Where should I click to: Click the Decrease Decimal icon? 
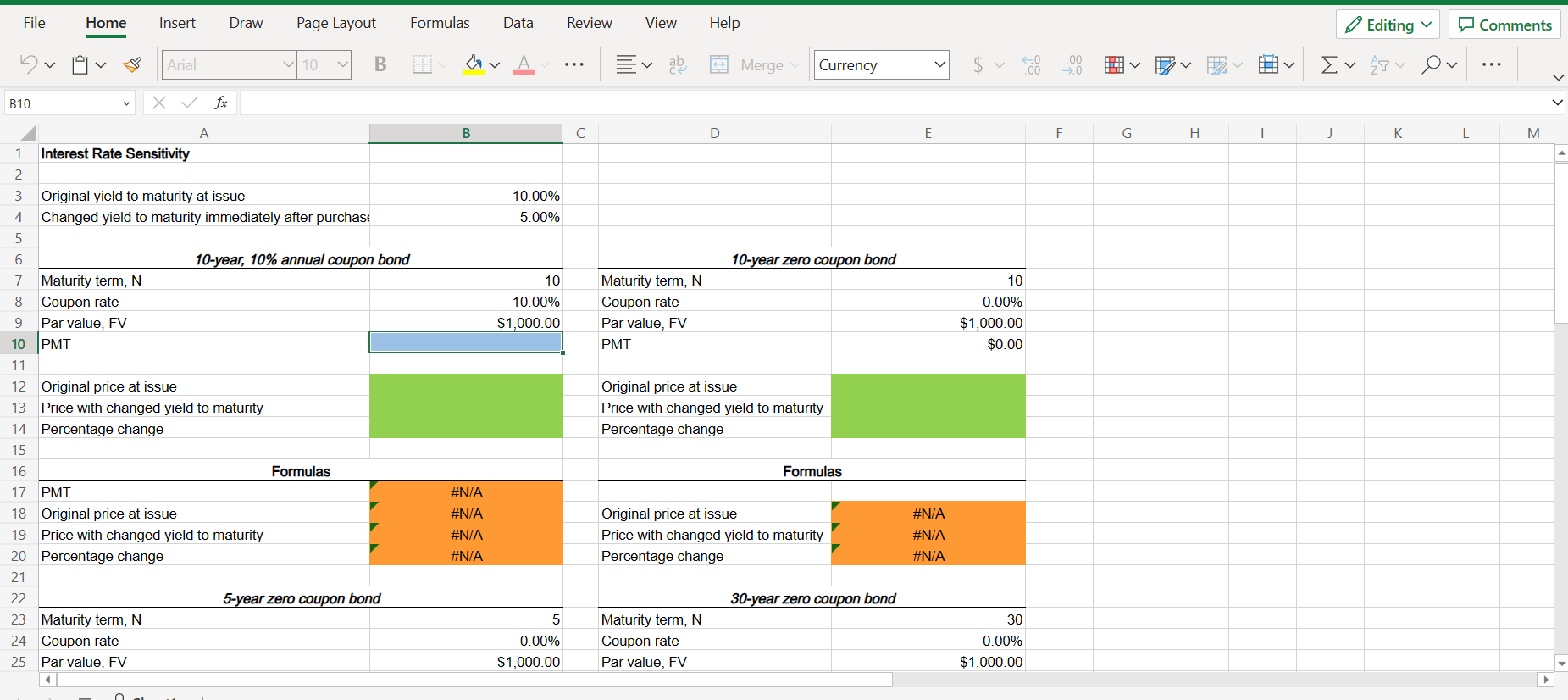point(1073,64)
